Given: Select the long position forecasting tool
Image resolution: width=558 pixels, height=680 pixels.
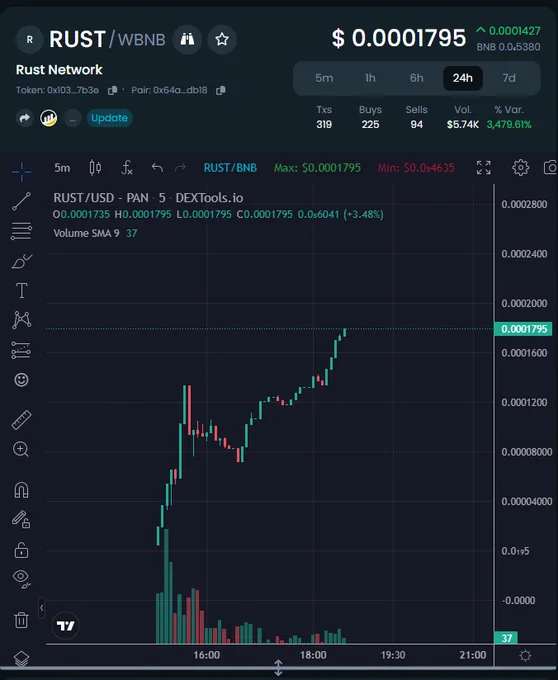Looking at the screenshot, I should 21,350.
